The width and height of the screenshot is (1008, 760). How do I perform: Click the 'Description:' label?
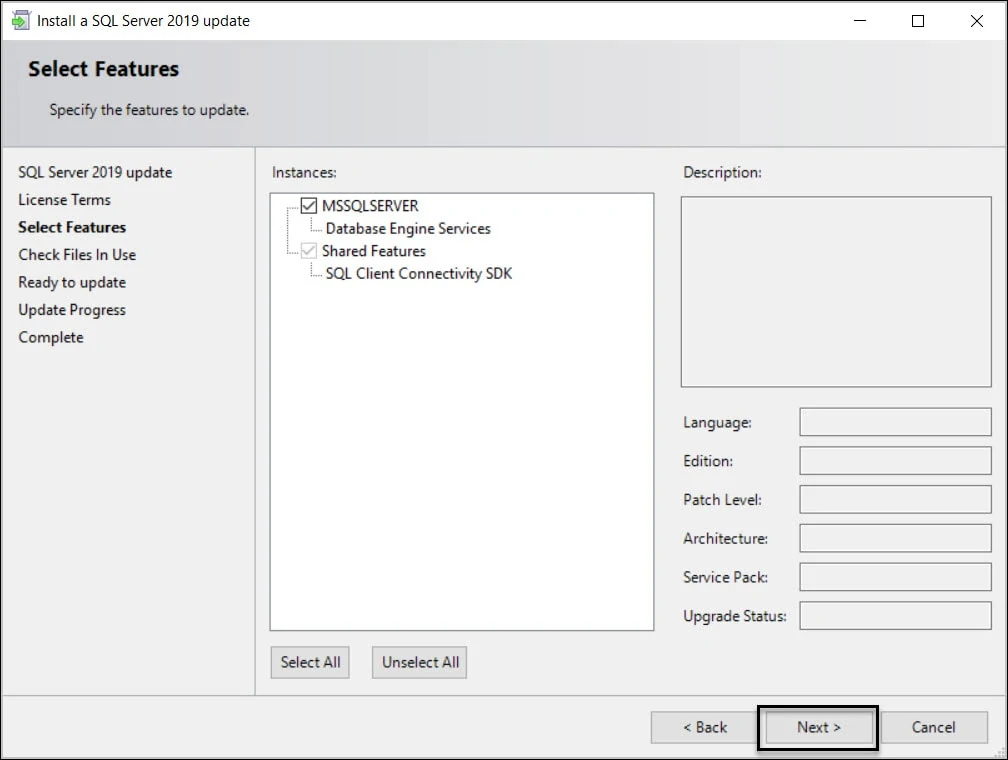pyautogui.click(x=722, y=172)
